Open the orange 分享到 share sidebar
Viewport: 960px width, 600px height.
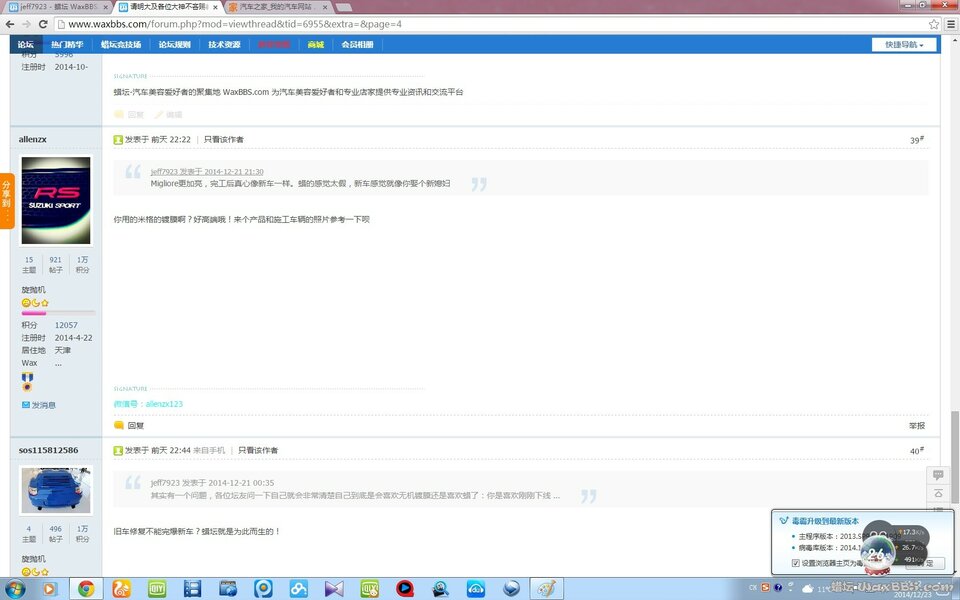point(7,200)
